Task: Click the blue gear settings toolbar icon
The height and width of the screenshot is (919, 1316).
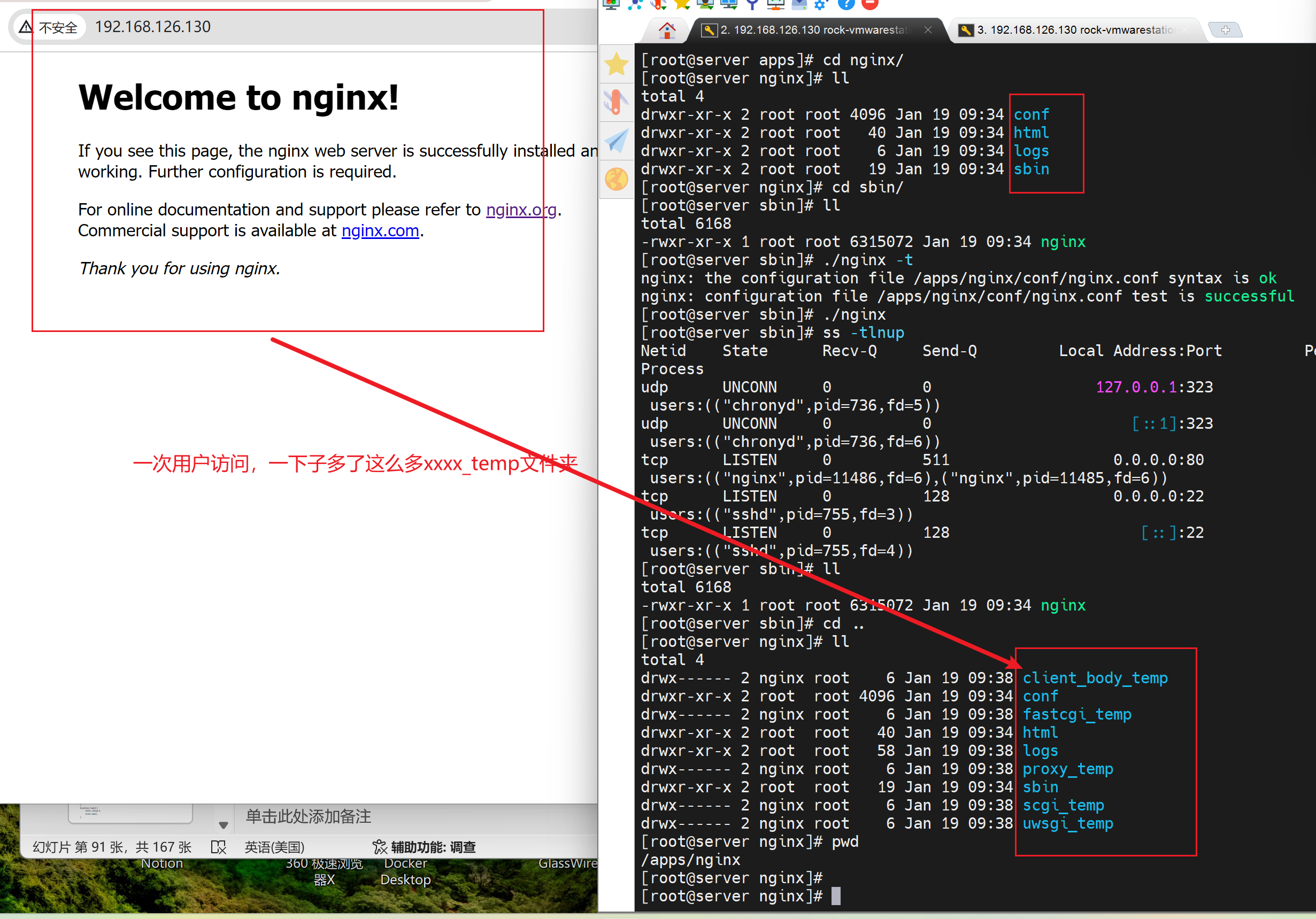Action: coord(821,5)
